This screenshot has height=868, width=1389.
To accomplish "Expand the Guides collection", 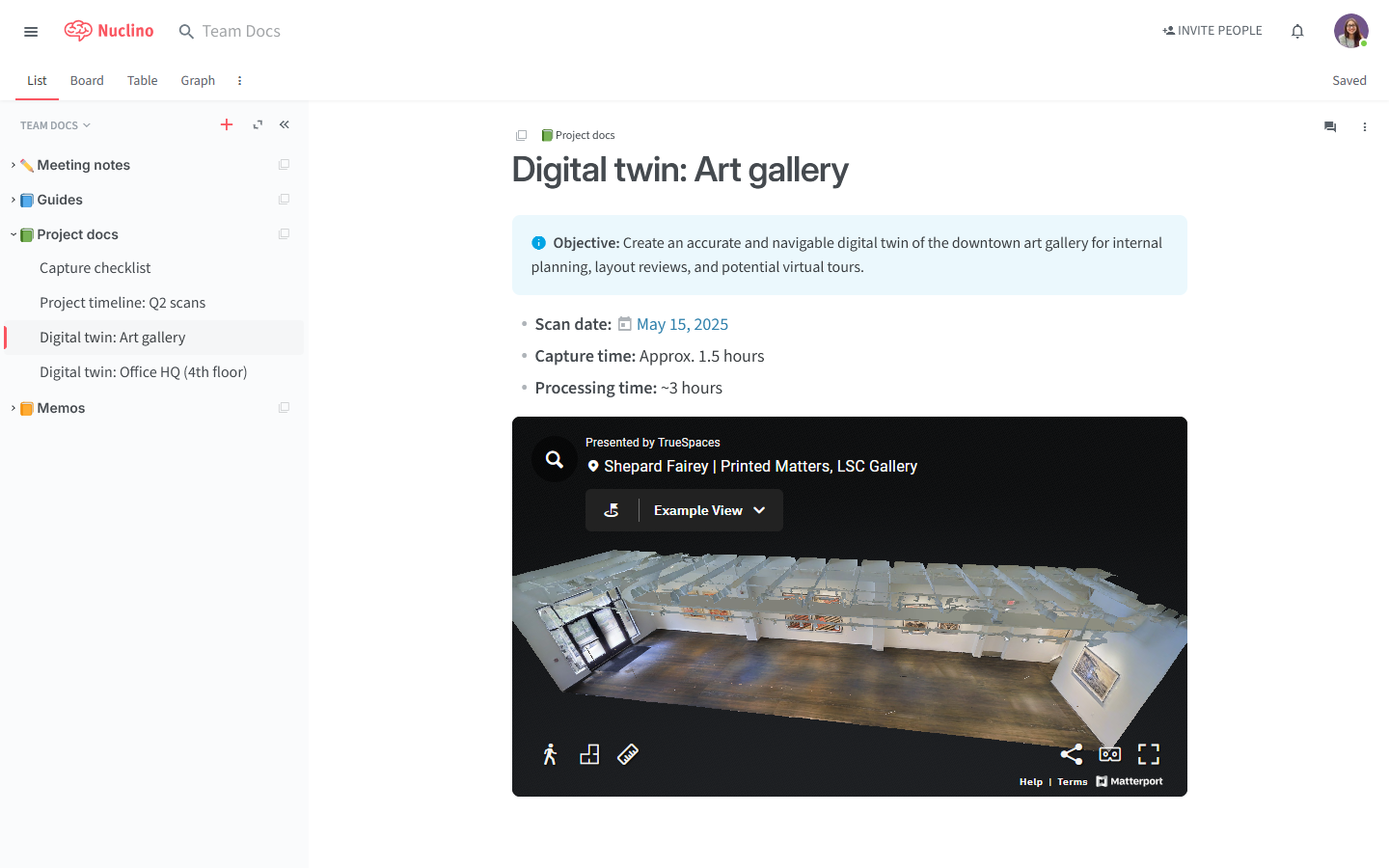I will pyautogui.click(x=13, y=200).
